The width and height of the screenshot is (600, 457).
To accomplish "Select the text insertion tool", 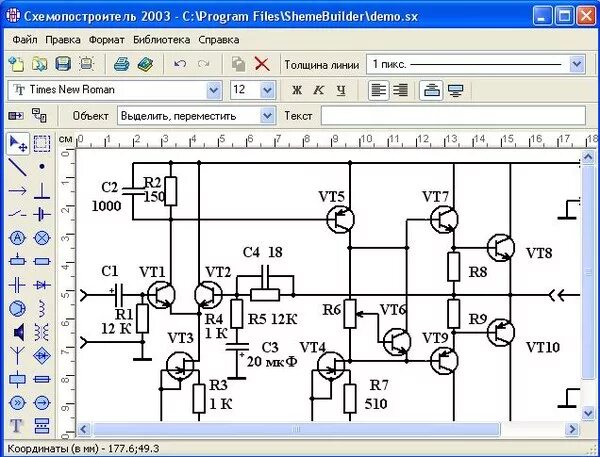I will coord(18,427).
